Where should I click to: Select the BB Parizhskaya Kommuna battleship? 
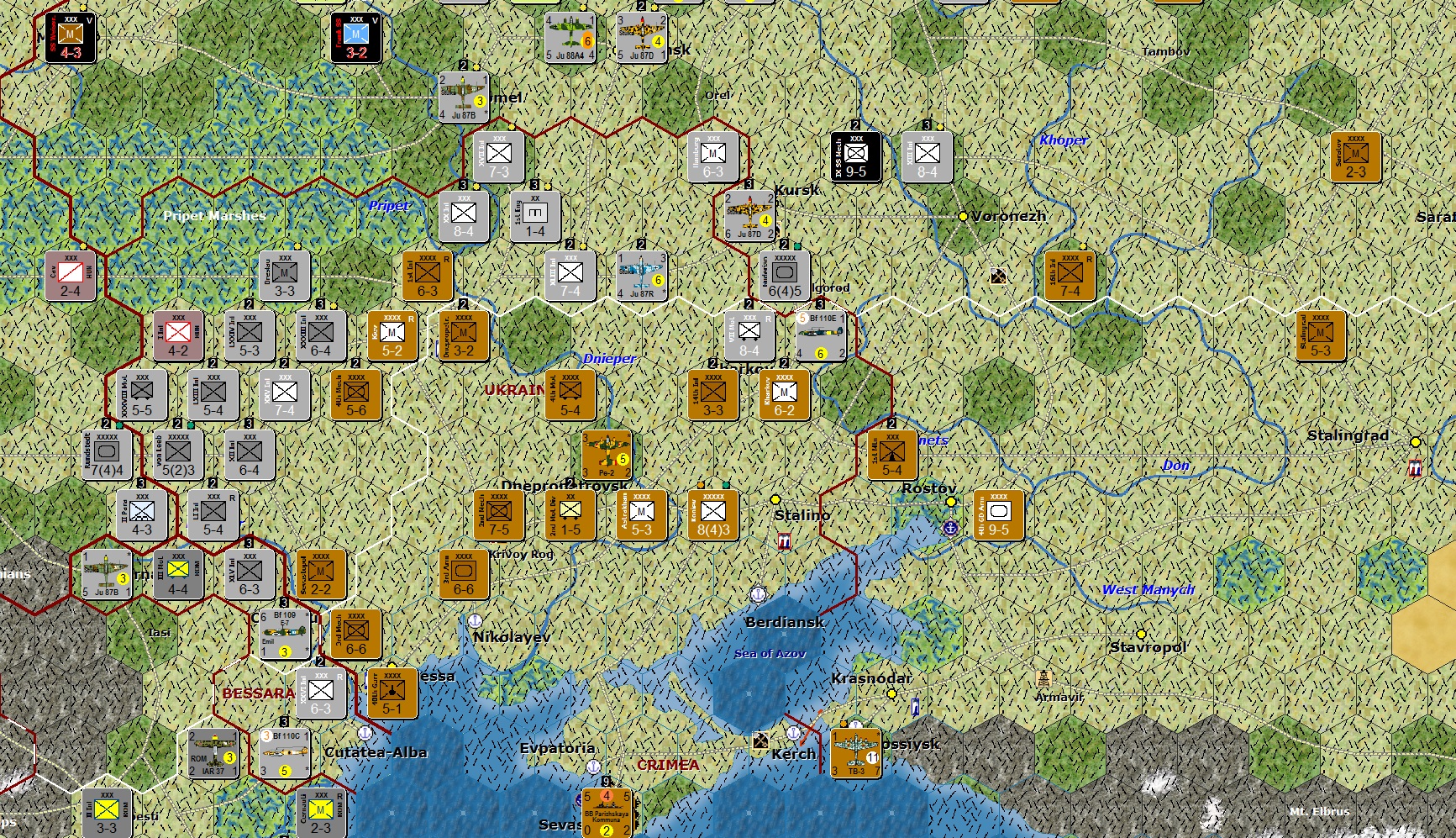click(606, 813)
